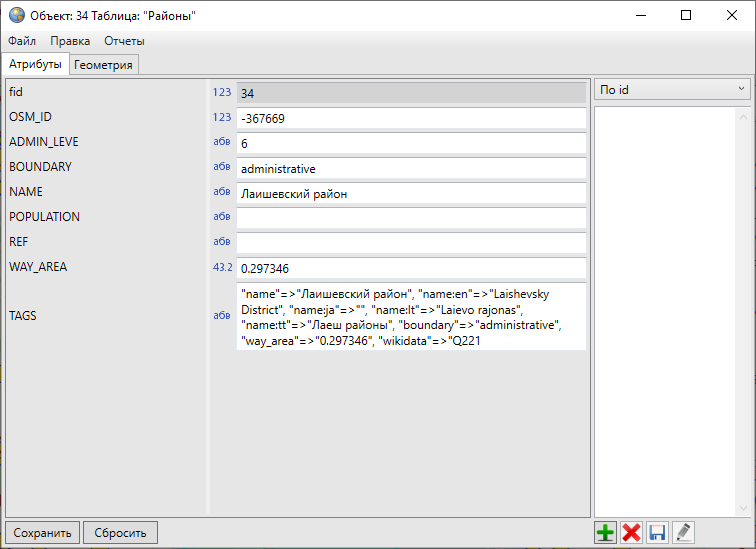Open the Правка menu
The image size is (756, 549).
(70, 41)
